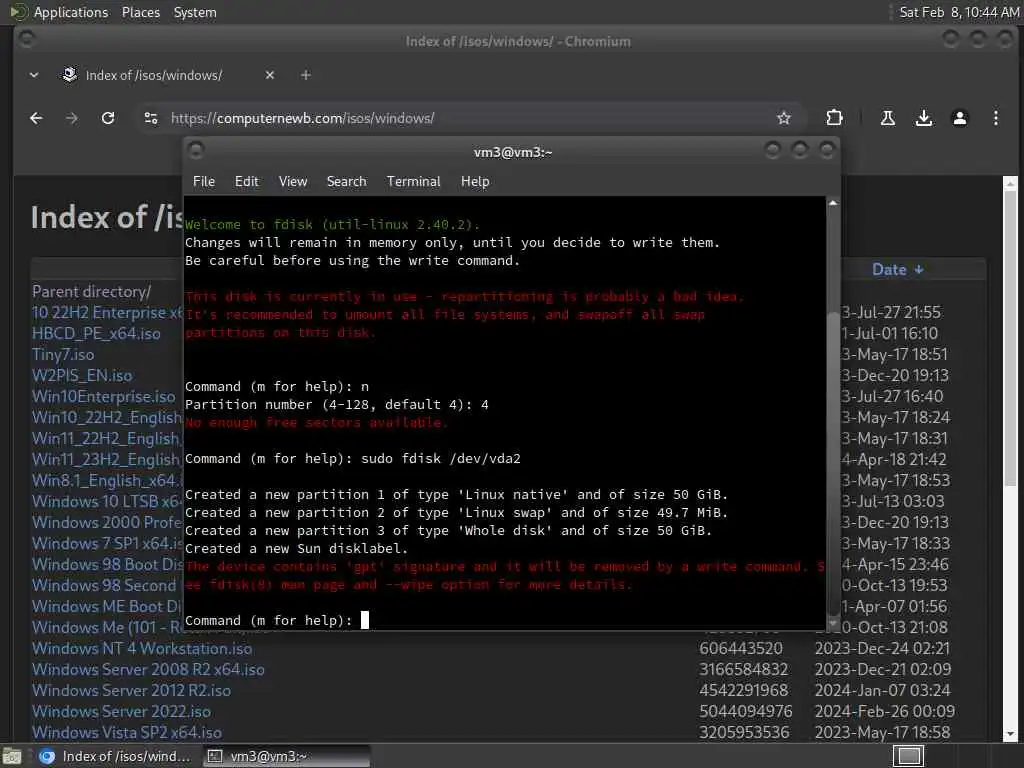Go forward in the Chromium browser

(x=72, y=118)
